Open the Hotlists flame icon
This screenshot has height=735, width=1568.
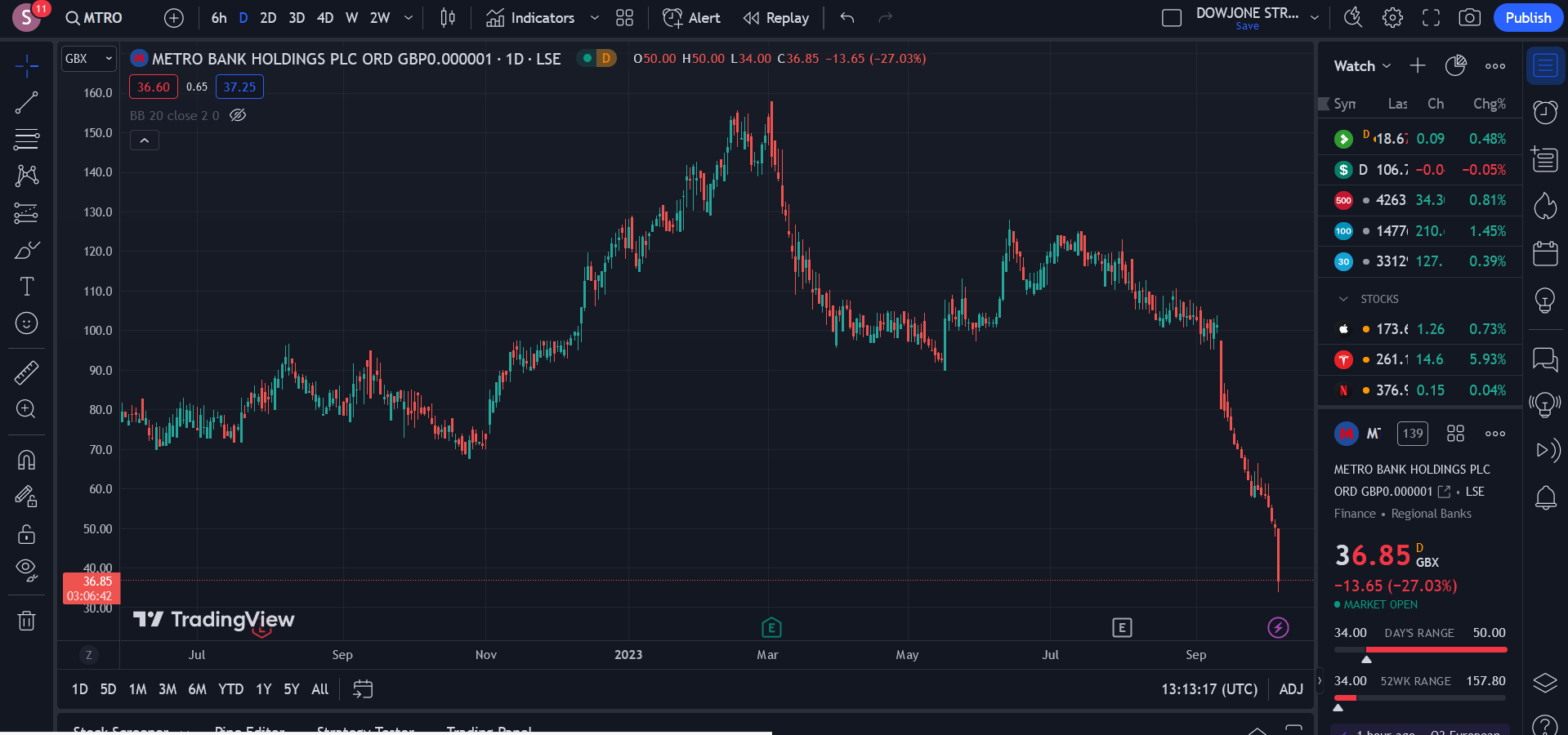[1545, 206]
